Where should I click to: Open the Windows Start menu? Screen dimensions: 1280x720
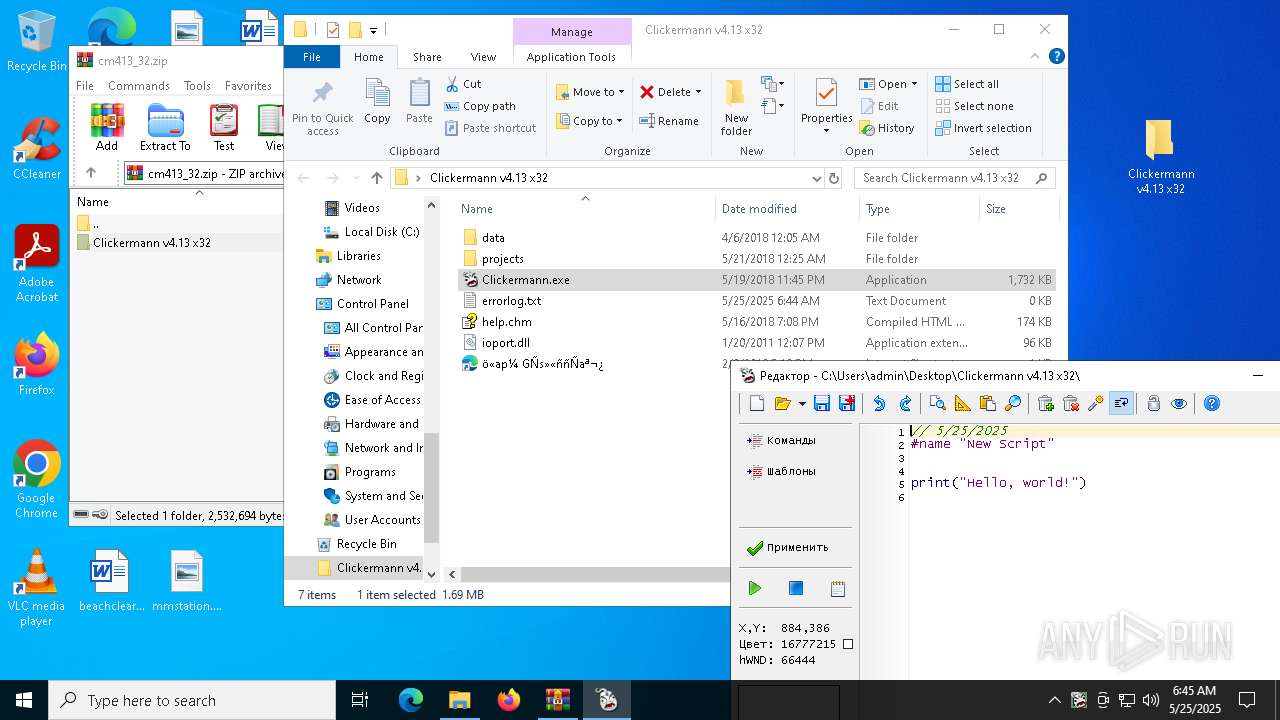tap(24, 700)
